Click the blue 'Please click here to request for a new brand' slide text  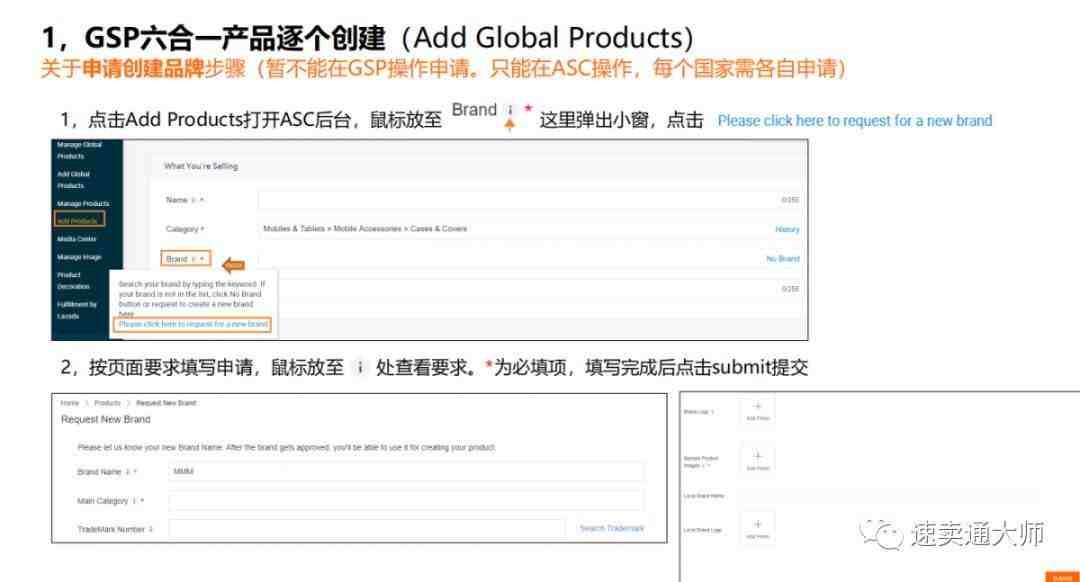coord(855,121)
